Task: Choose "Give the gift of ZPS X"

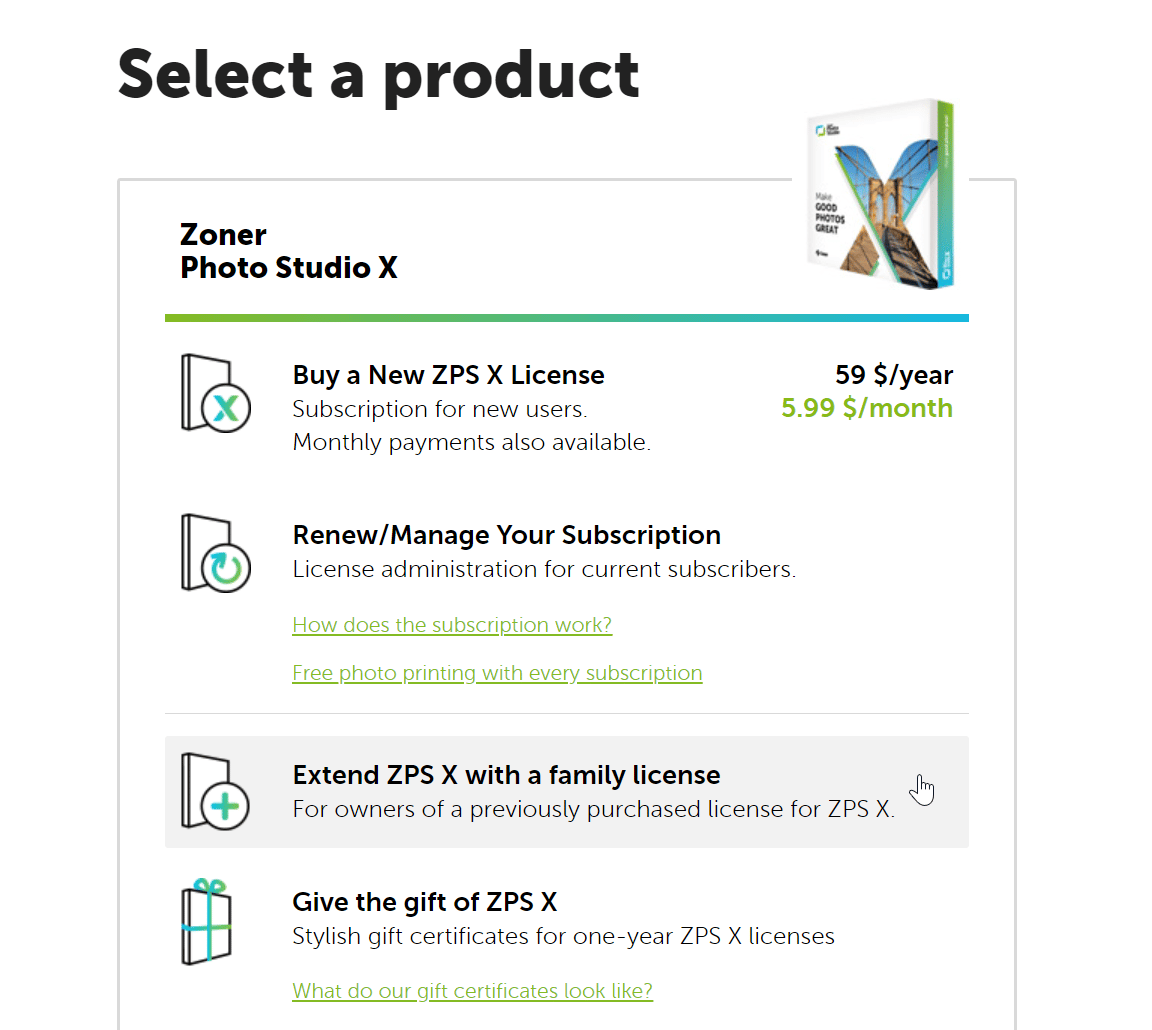Action: [x=425, y=901]
